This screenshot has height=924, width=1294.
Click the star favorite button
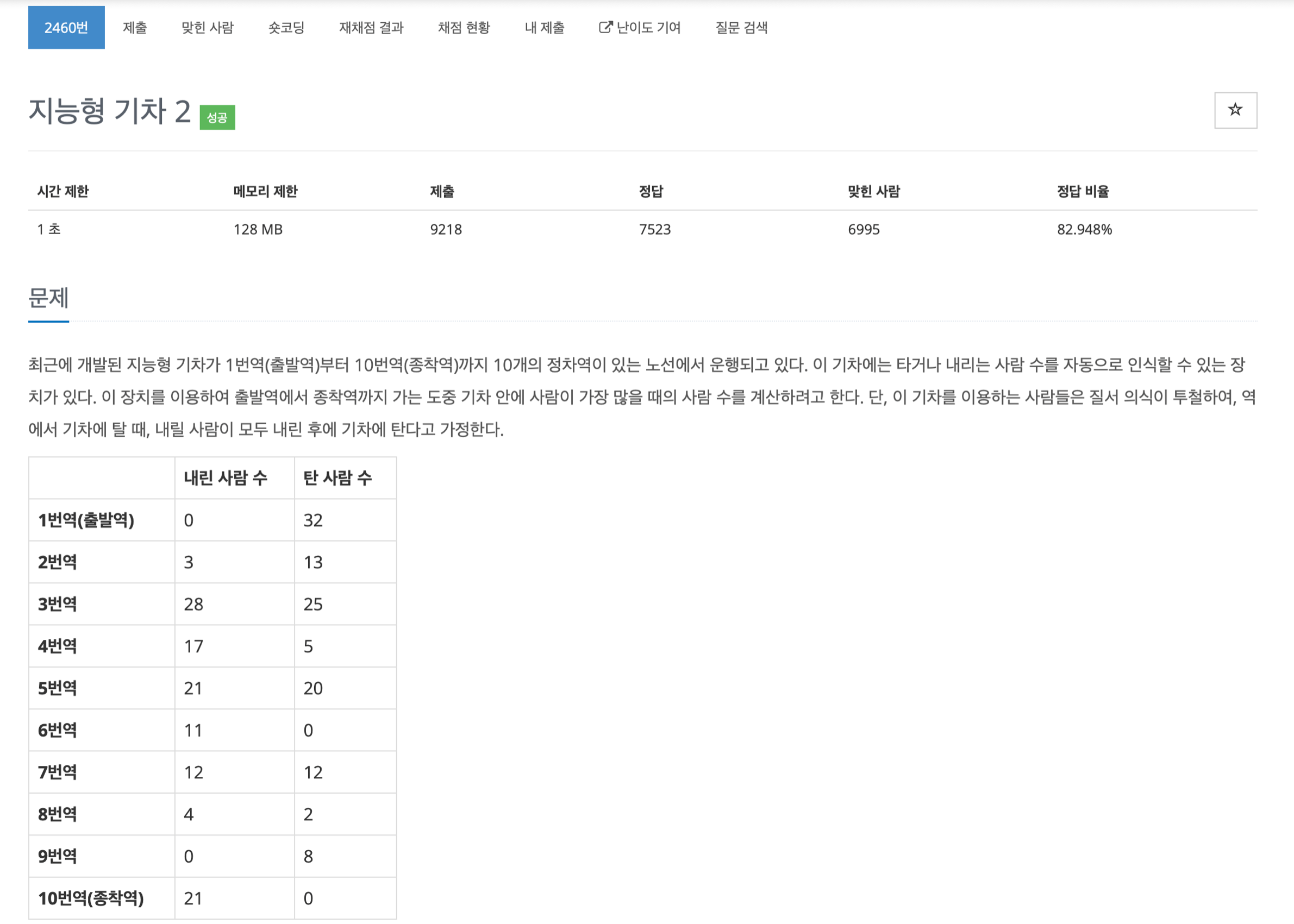[x=1235, y=110]
